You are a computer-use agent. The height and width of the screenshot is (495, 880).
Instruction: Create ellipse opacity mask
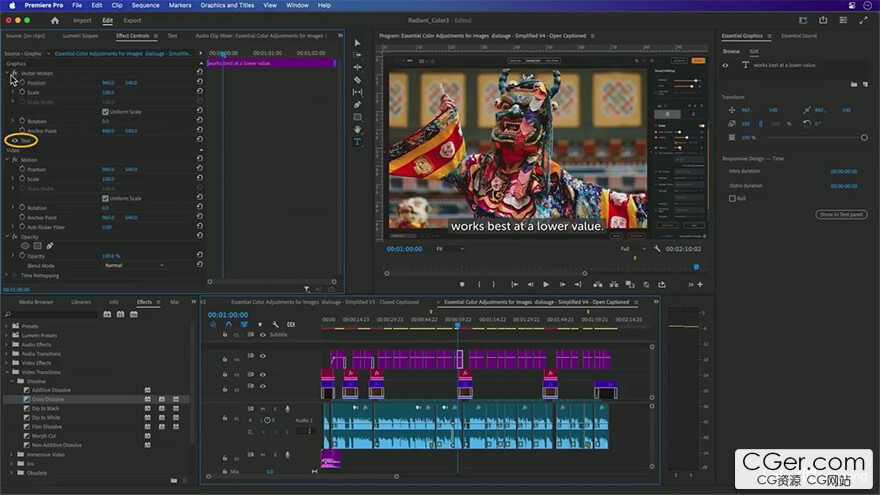(25, 246)
